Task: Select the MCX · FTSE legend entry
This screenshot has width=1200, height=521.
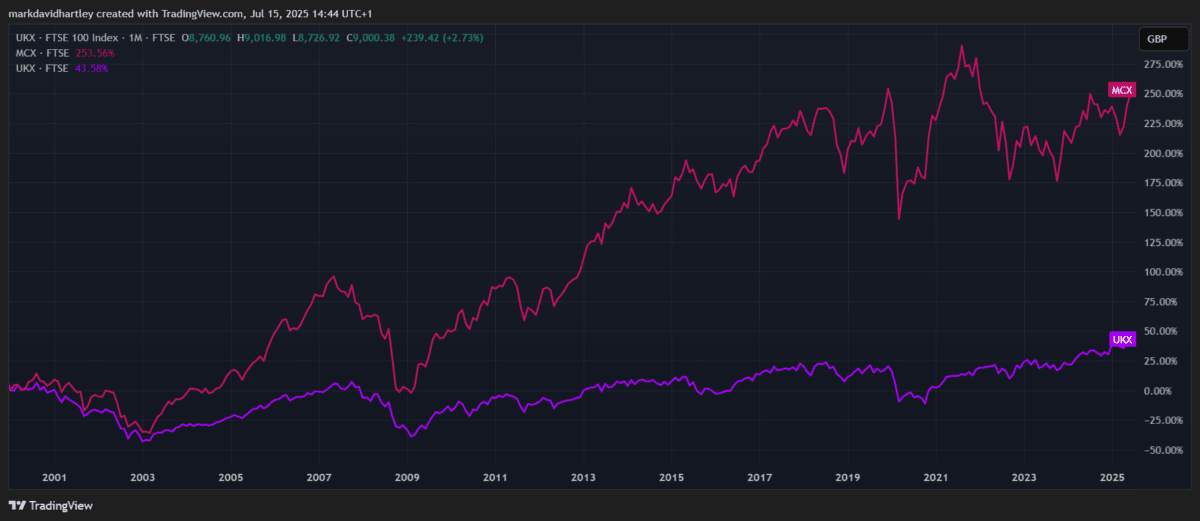Action: [x=41, y=53]
